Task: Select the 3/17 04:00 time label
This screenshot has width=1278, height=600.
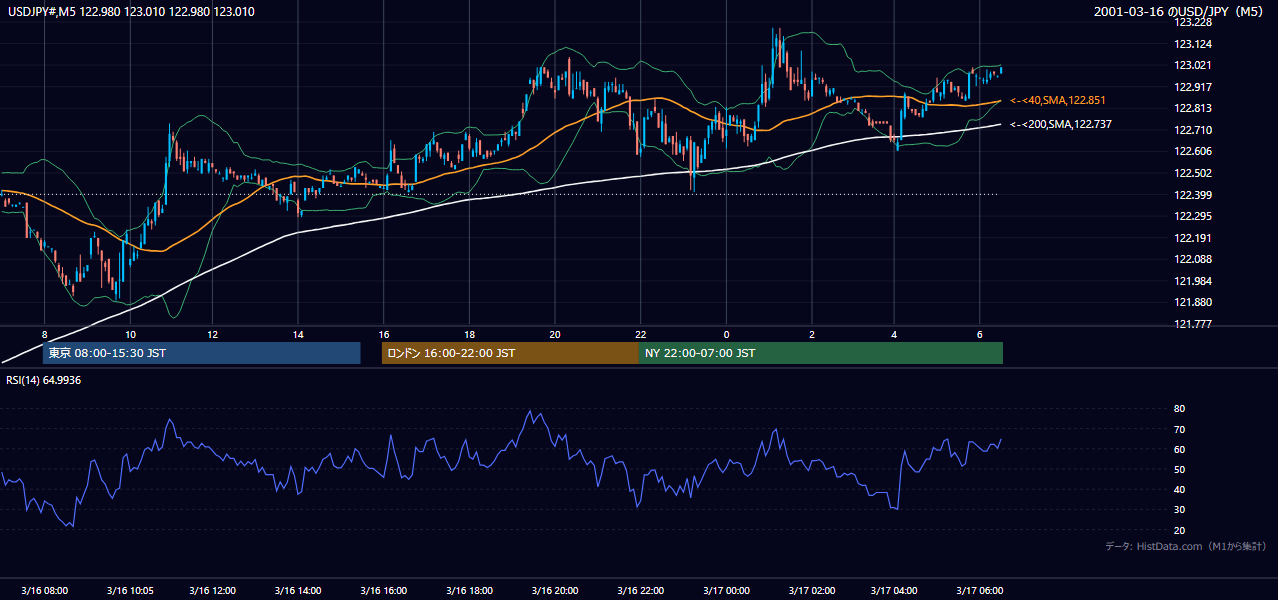Action: 895,591
